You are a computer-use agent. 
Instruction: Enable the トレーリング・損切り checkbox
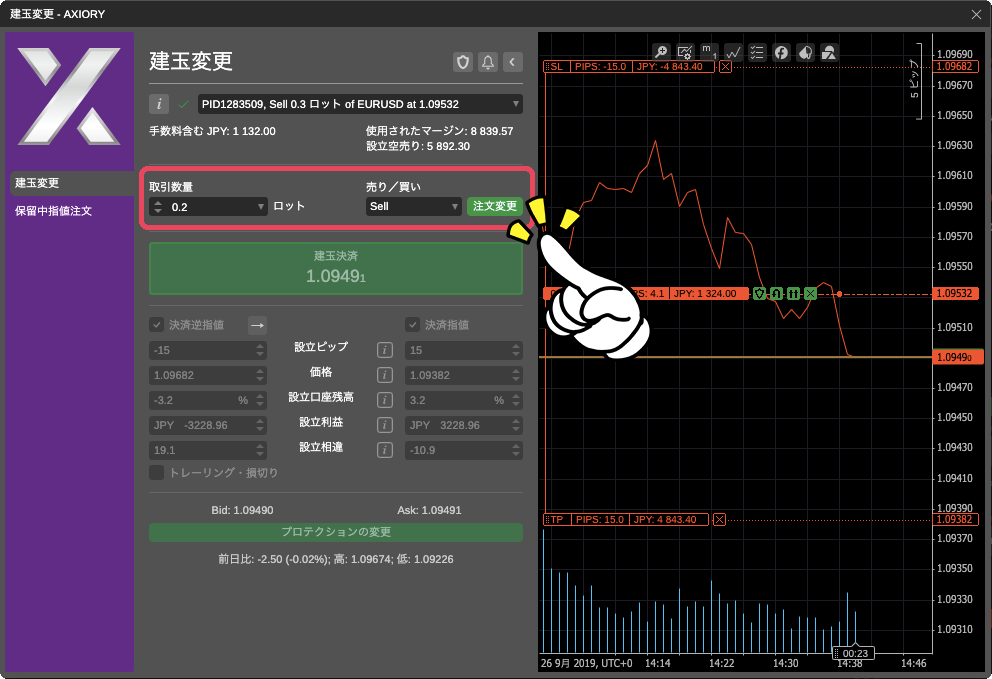point(156,473)
